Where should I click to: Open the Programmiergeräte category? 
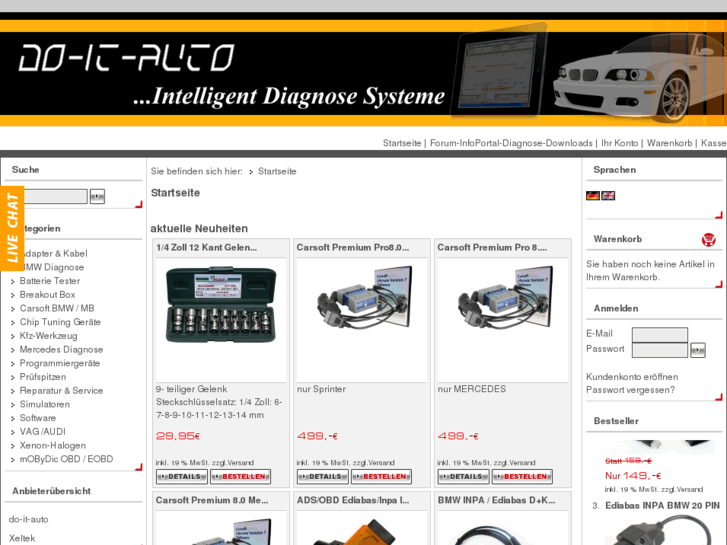[60, 363]
